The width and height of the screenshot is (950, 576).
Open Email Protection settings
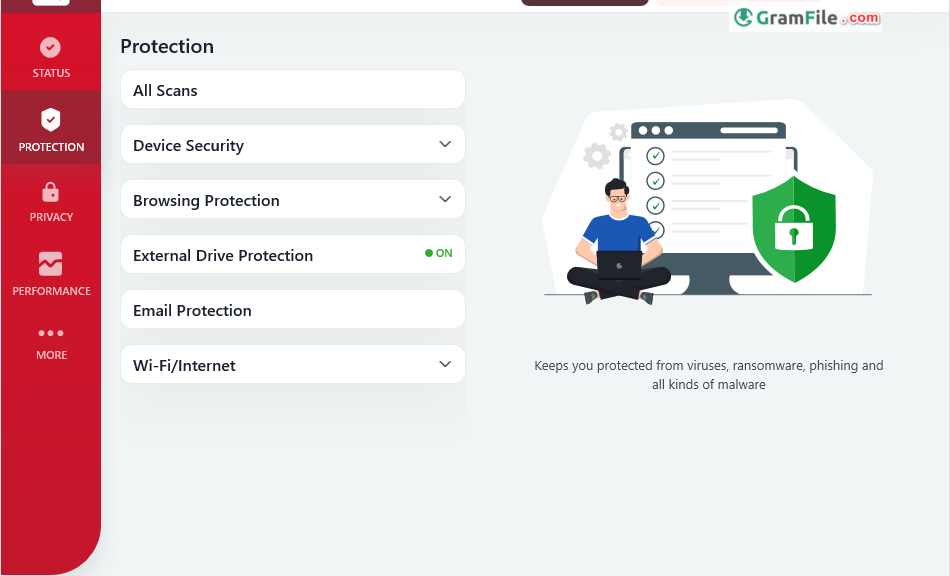[x=292, y=309]
